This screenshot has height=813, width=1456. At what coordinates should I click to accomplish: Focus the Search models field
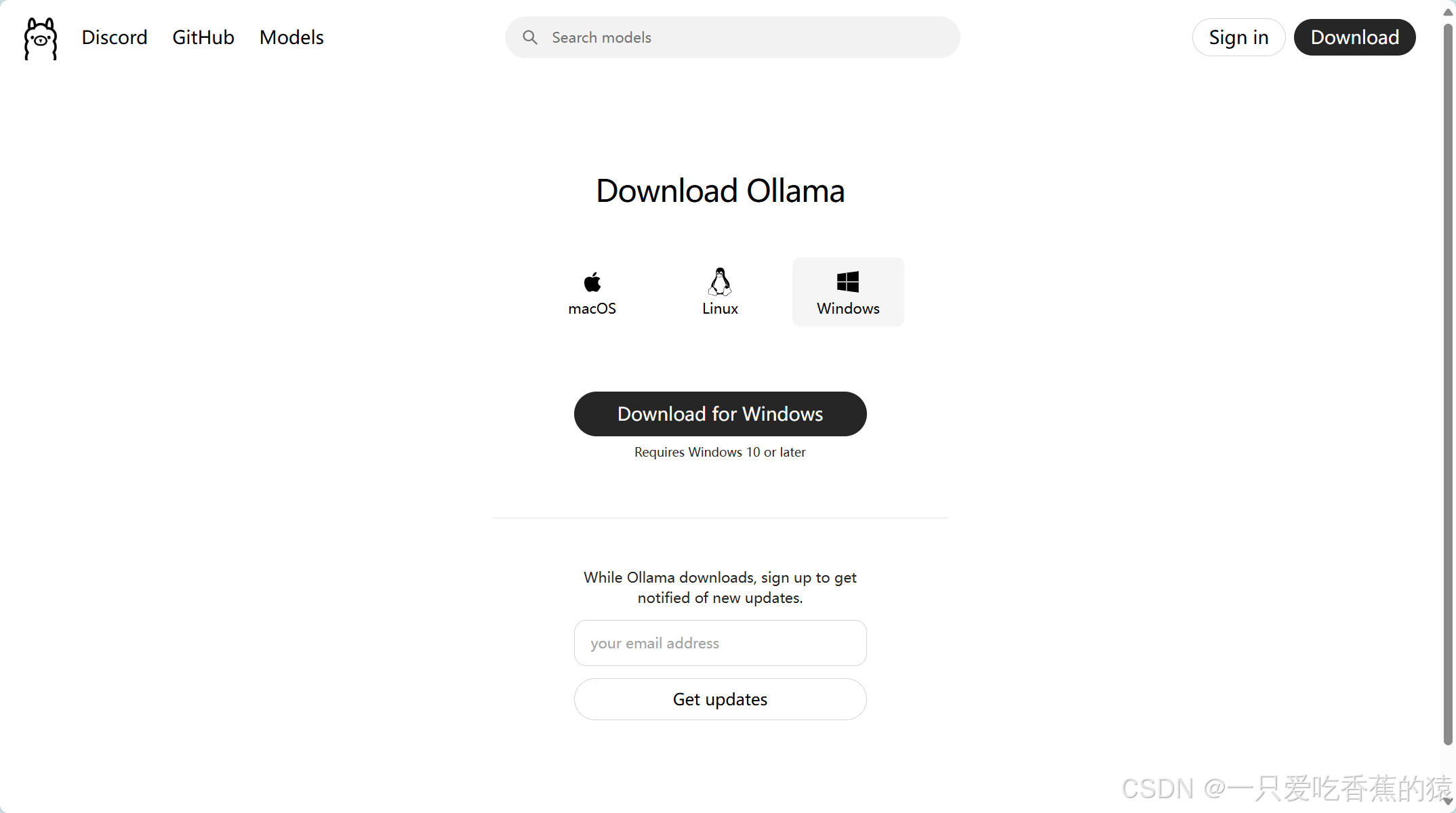(733, 37)
